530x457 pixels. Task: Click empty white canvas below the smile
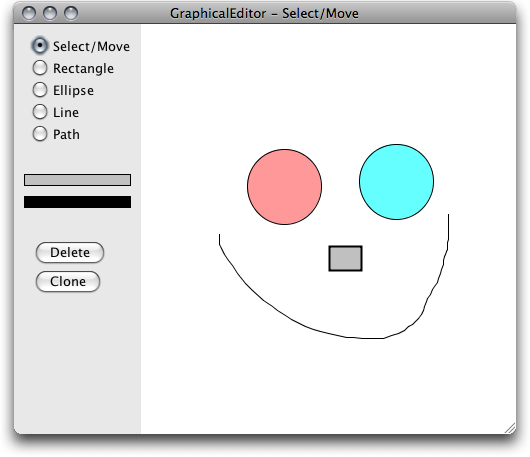coord(328,385)
